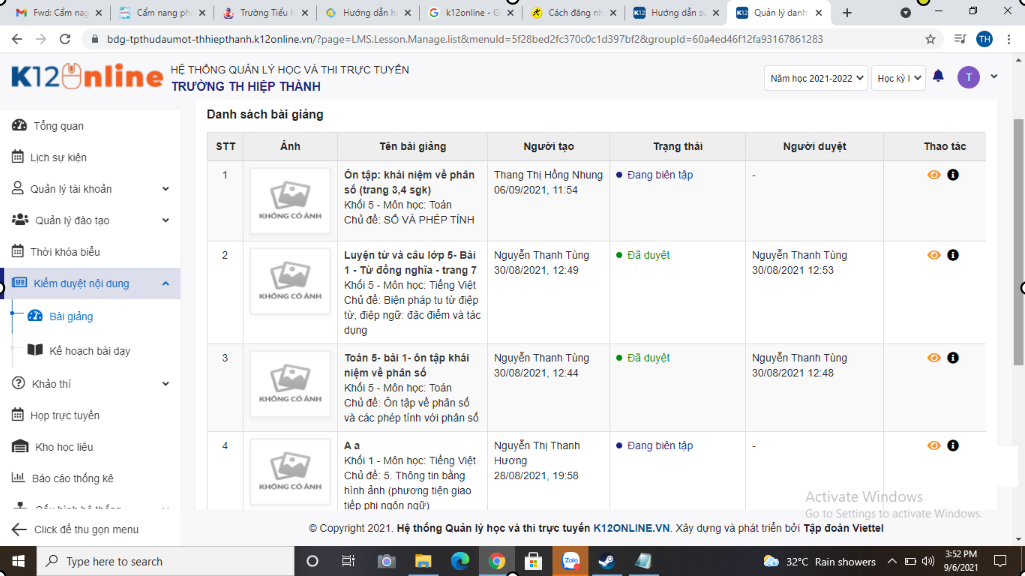Go back in browser history

[x=17, y=39]
